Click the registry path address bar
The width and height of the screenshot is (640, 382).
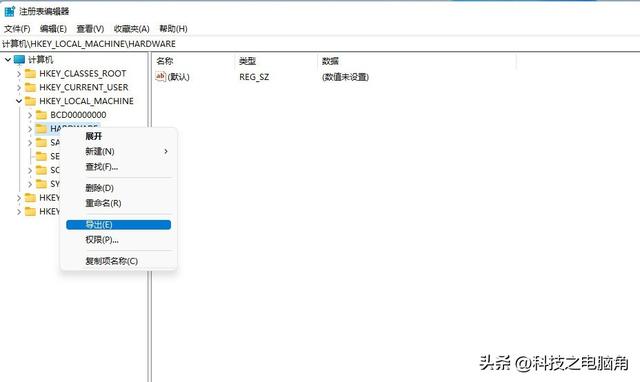pos(320,44)
